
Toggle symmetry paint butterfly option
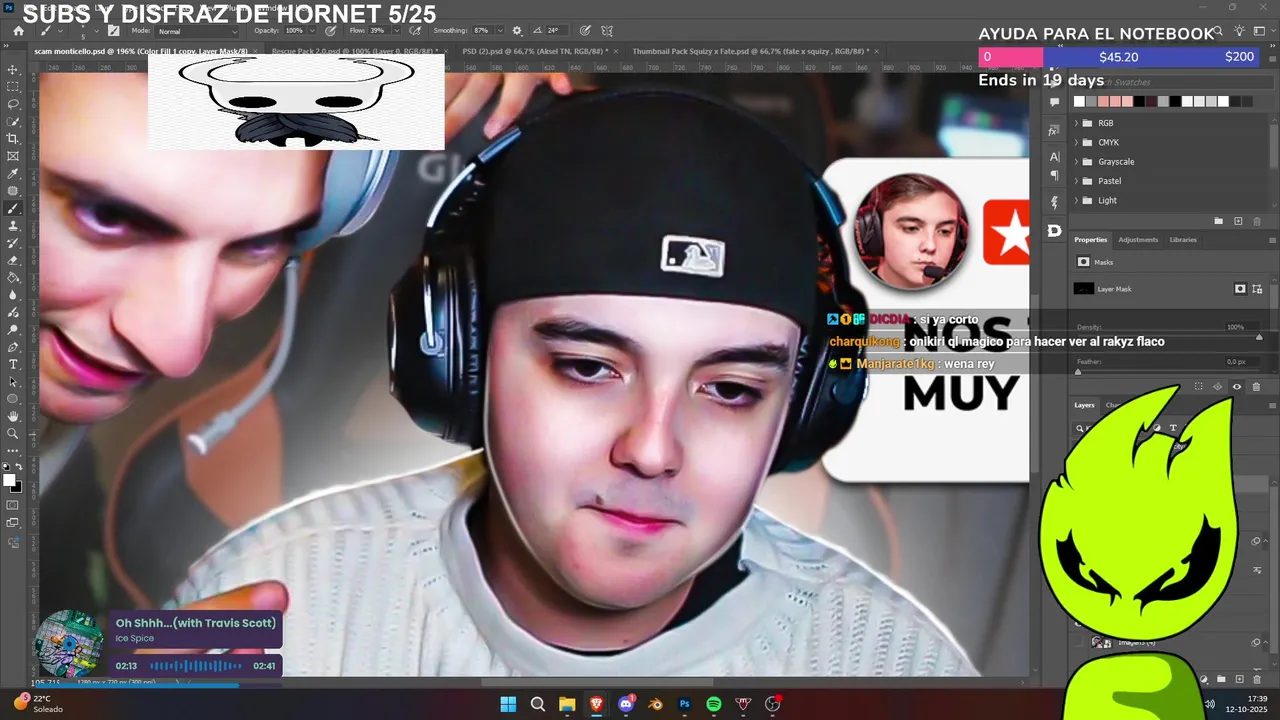pyautogui.click(x=607, y=31)
